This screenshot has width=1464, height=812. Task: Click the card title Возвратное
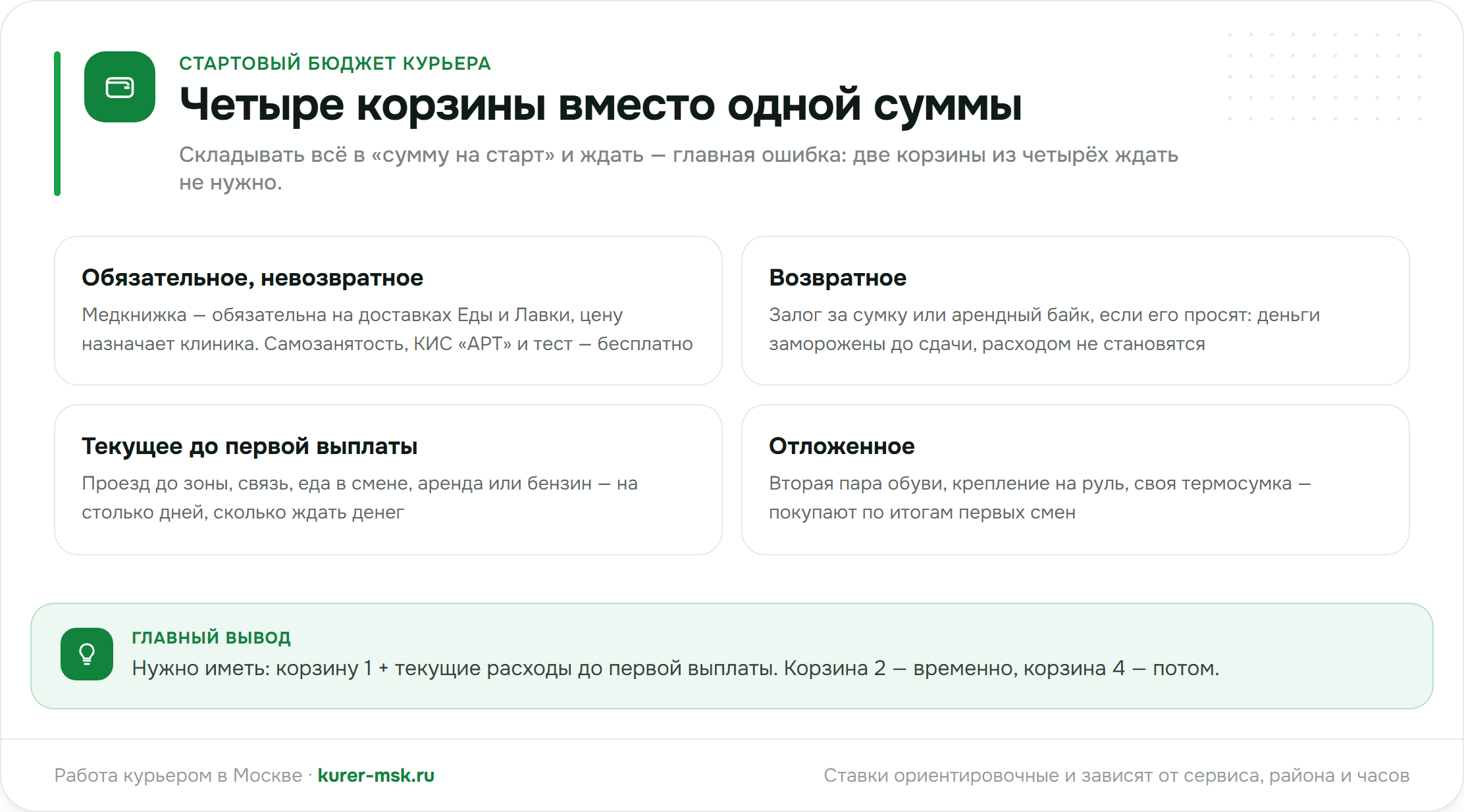tap(837, 278)
